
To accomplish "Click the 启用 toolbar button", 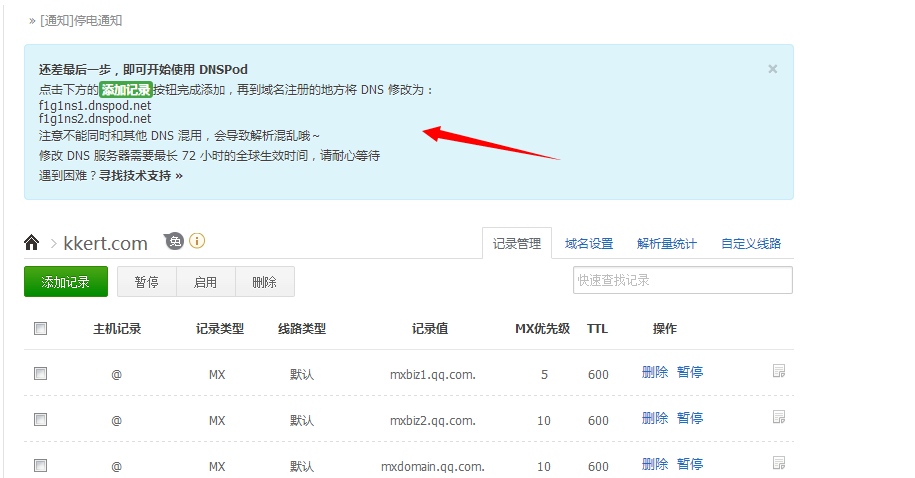I will point(205,282).
